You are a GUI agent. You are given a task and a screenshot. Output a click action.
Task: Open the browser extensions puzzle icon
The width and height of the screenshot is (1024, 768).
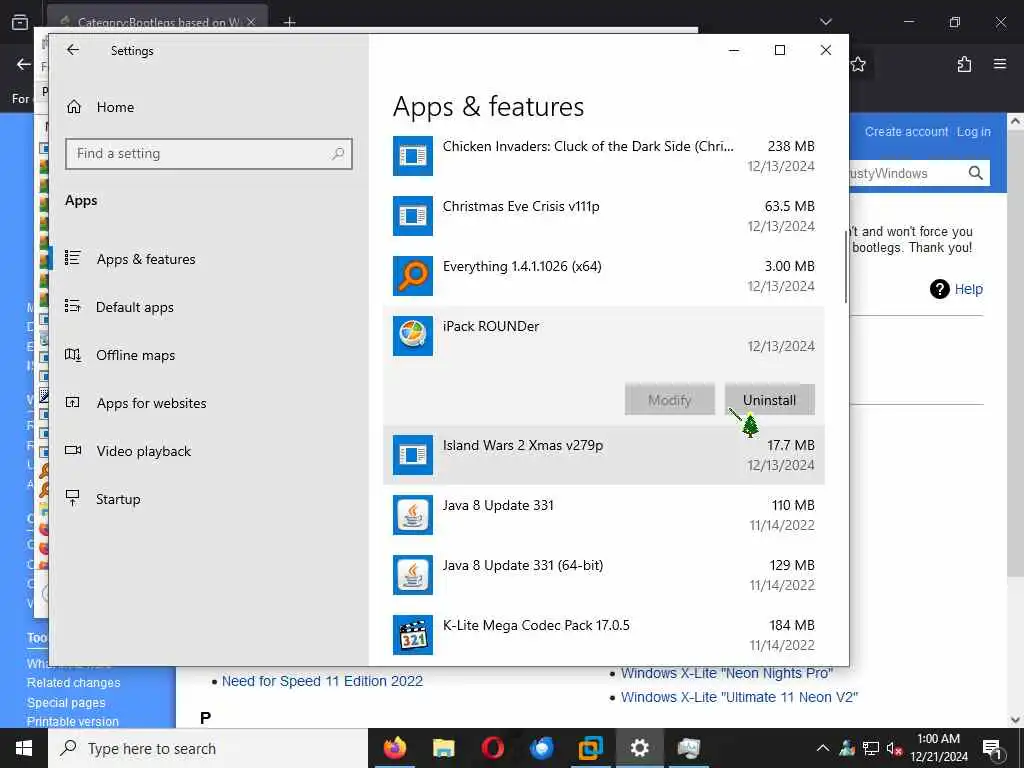click(x=964, y=64)
